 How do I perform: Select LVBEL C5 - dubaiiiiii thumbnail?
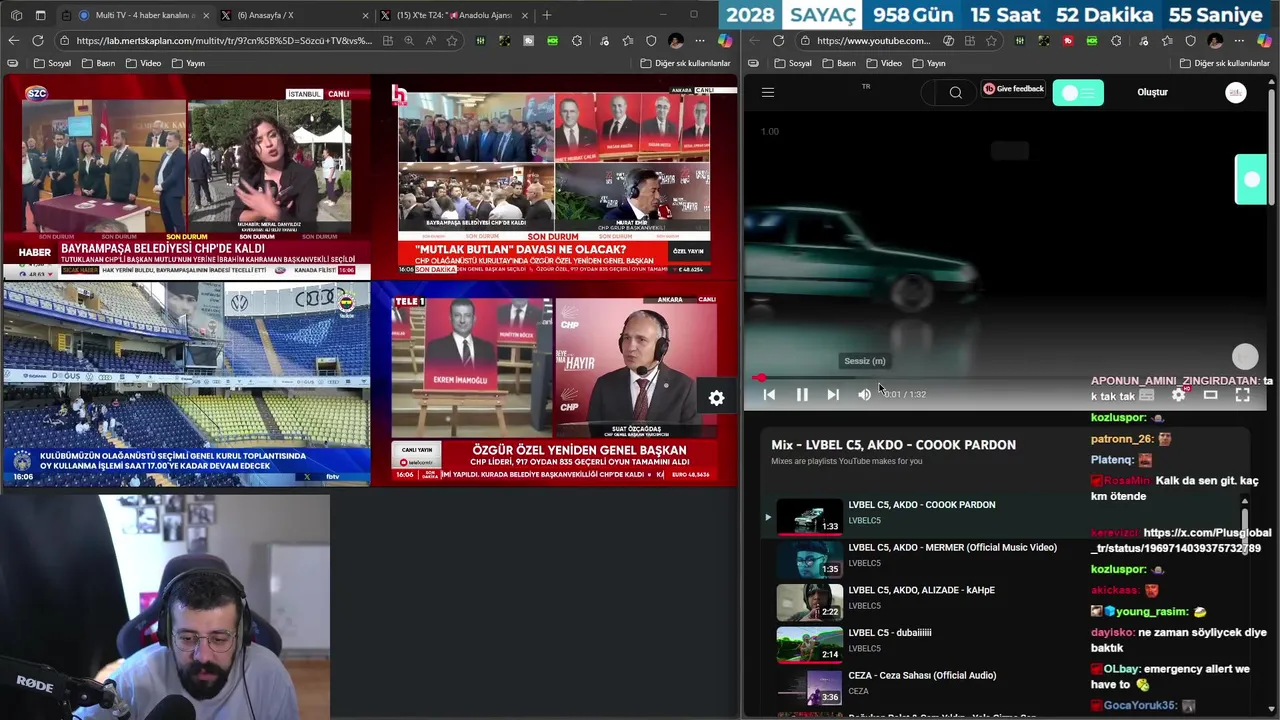click(809, 644)
